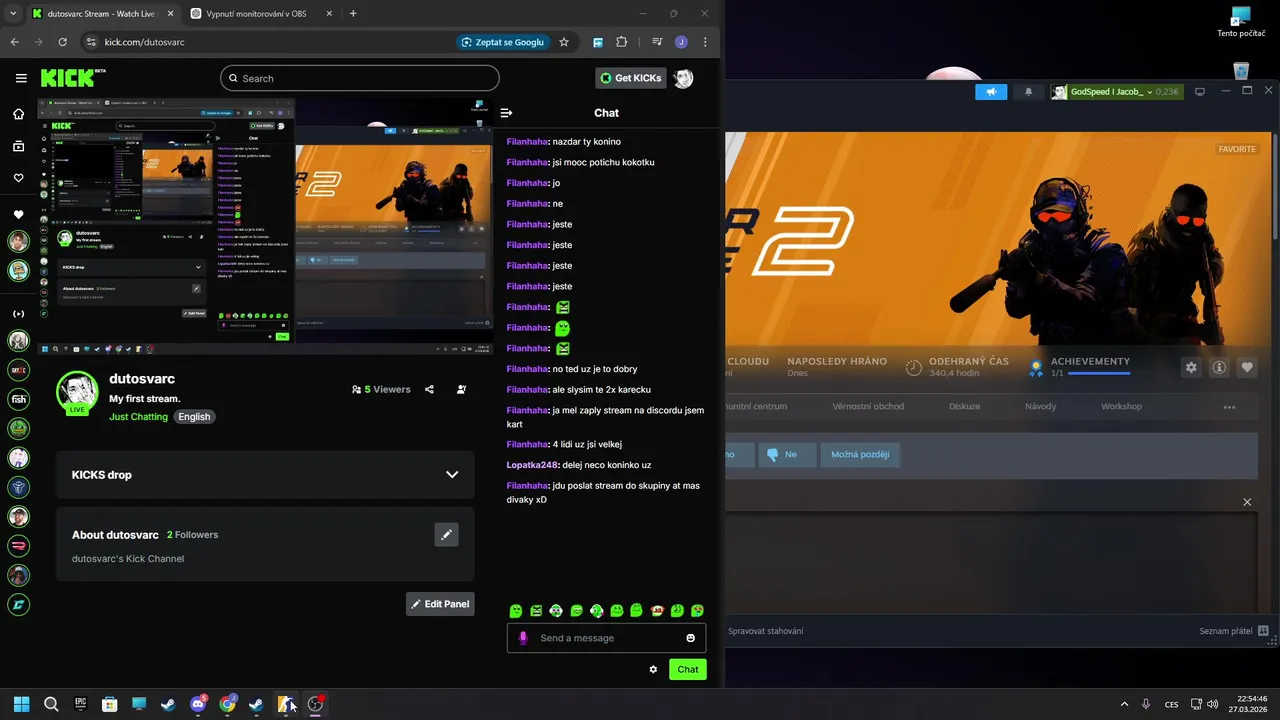
Task: Click the purple microphone icon in message box
Action: click(x=522, y=638)
